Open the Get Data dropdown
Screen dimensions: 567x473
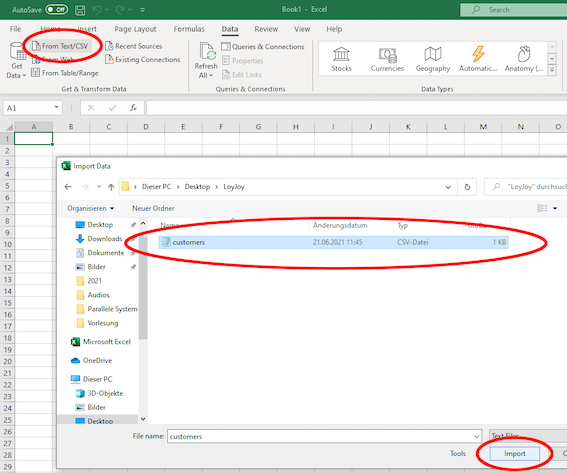click(x=17, y=60)
